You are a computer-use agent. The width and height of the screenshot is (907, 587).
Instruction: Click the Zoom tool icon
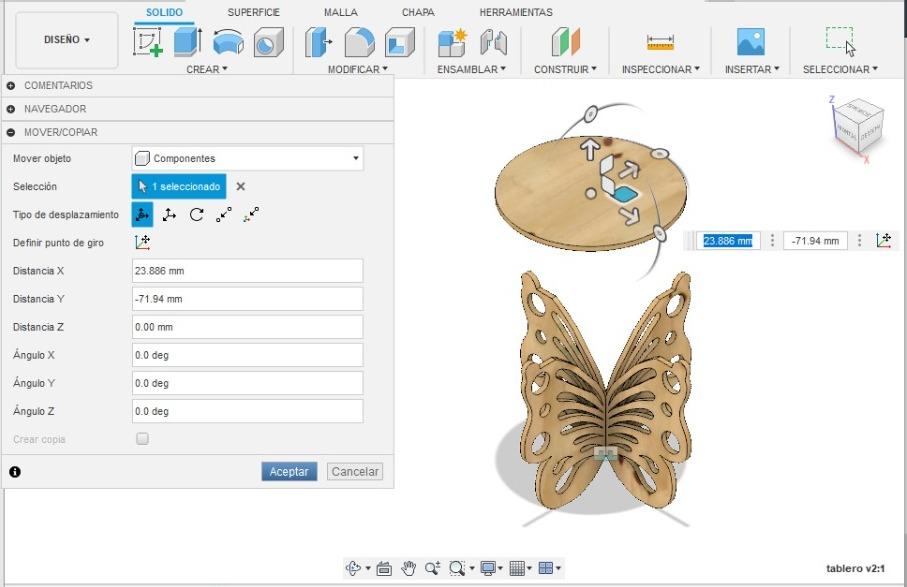(x=433, y=568)
